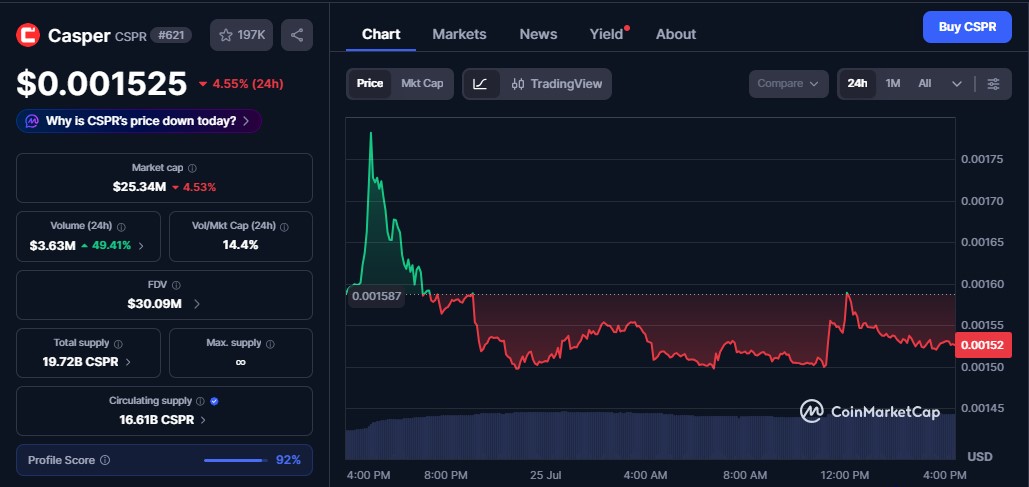Open Volume (24h) info icon
This screenshot has width=1029, height=487.
[121, 226]
